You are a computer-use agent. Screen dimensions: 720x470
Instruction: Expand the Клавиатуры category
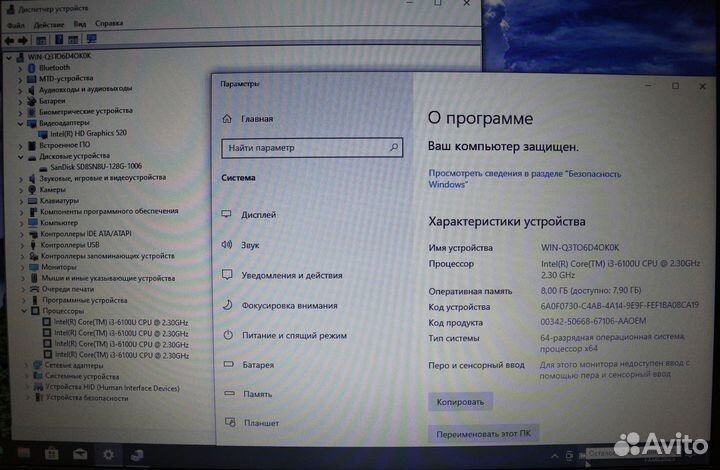(21, 201)
